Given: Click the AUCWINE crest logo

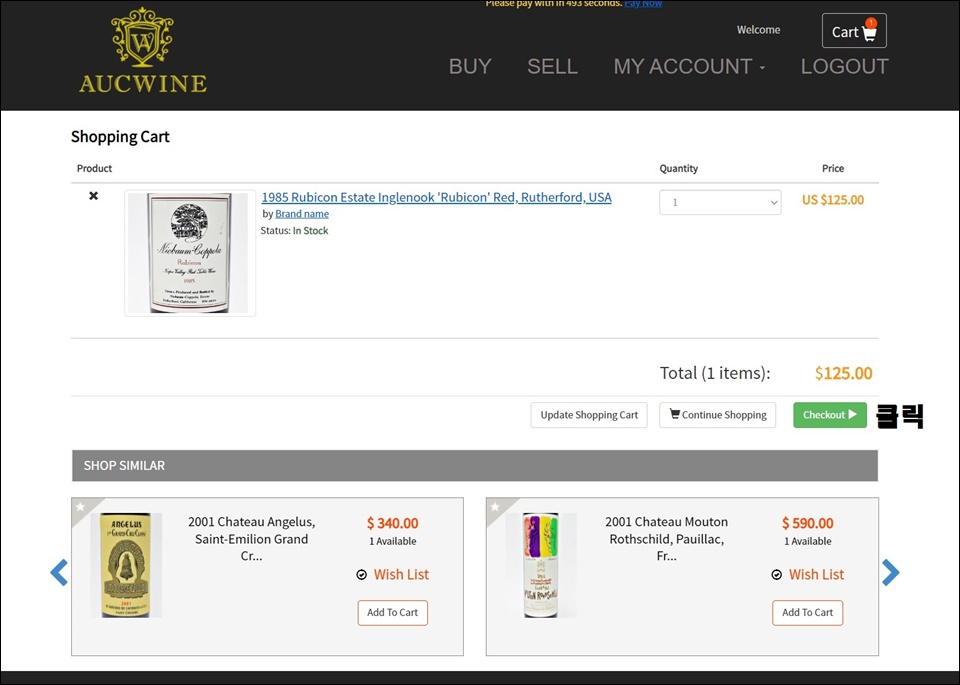Looking at the screenshot, I should (143, 50).
